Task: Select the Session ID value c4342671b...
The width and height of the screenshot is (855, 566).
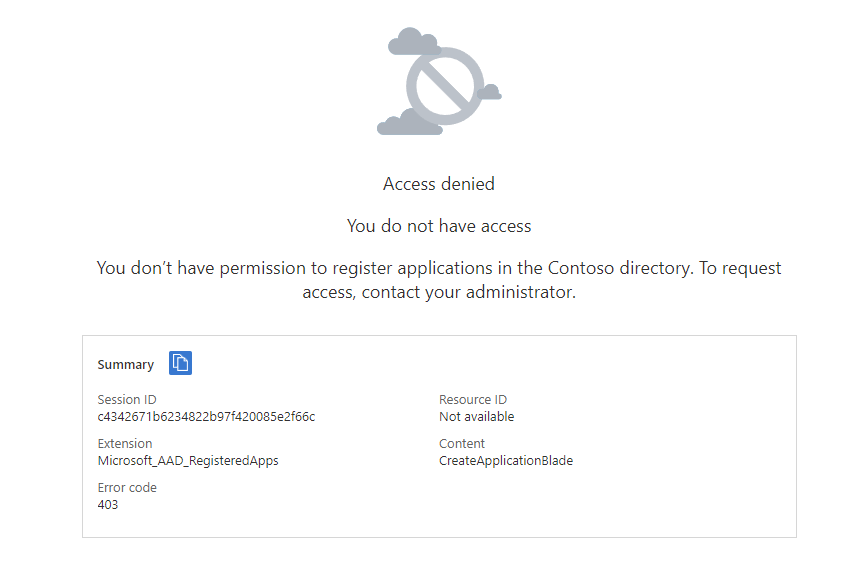Action: pyautogui.click(x=206, y=417)
